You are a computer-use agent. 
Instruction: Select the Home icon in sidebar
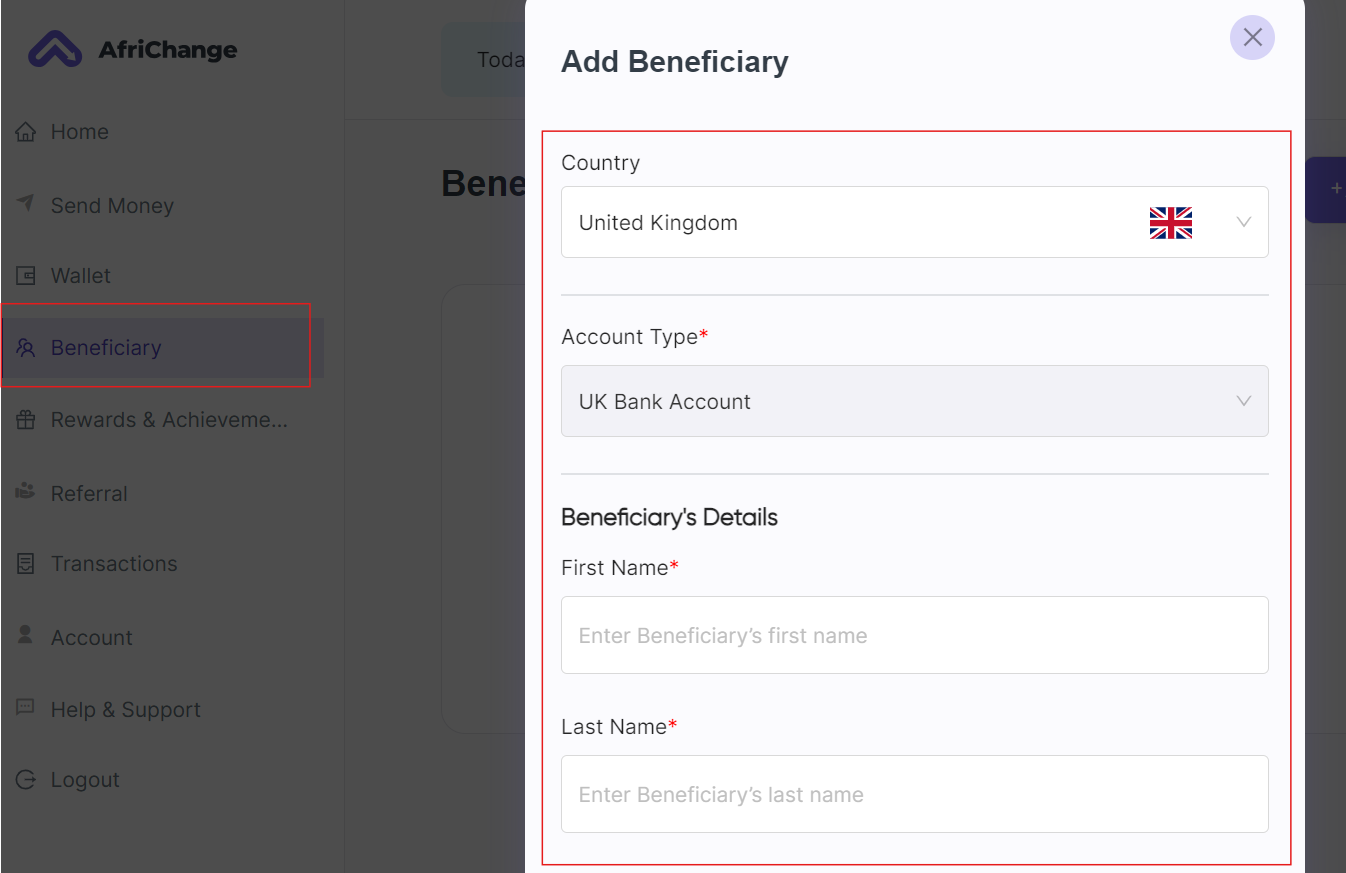(x=25, y=131)
